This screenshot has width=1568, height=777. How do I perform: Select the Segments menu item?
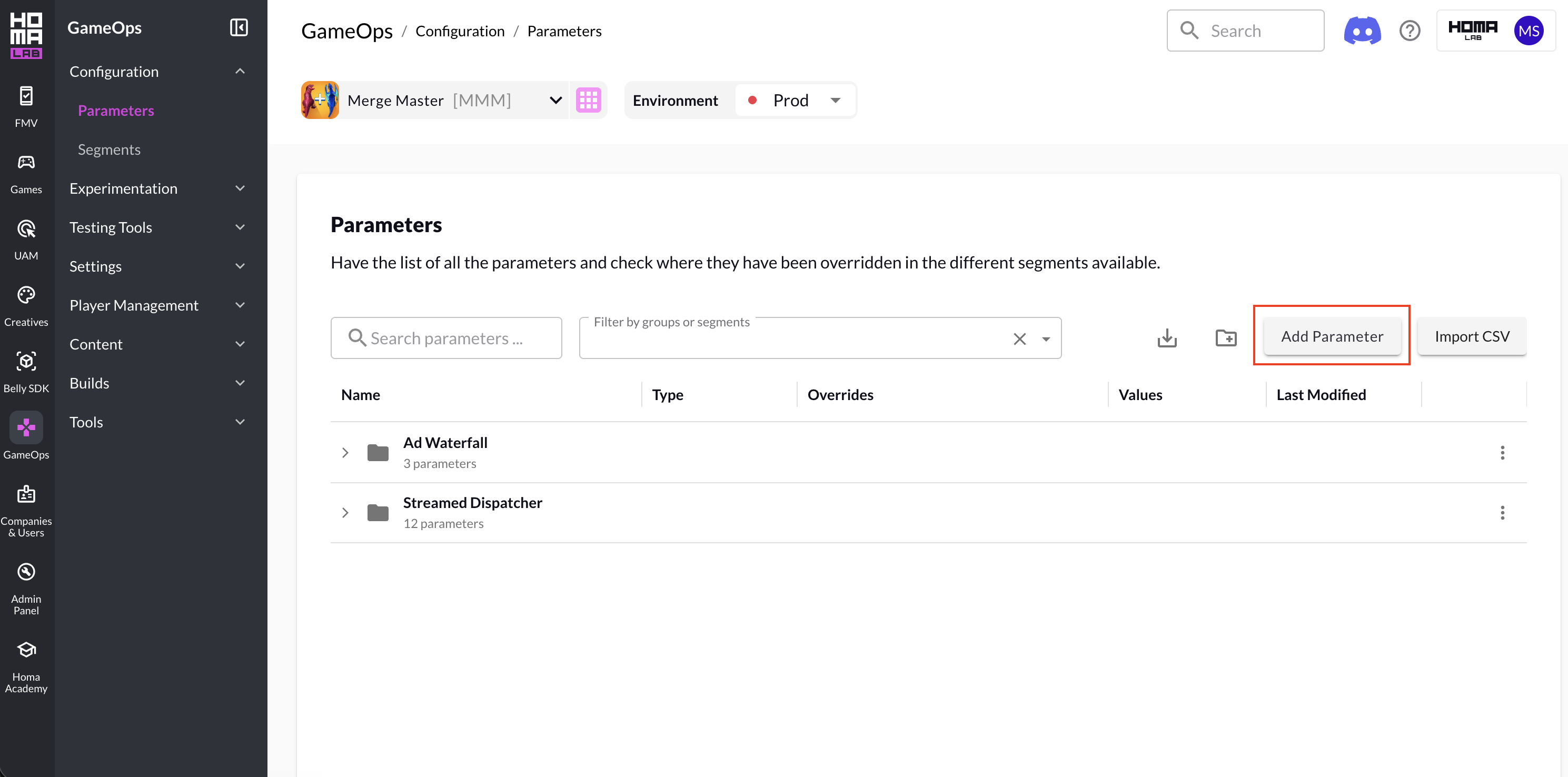(109, 149)
